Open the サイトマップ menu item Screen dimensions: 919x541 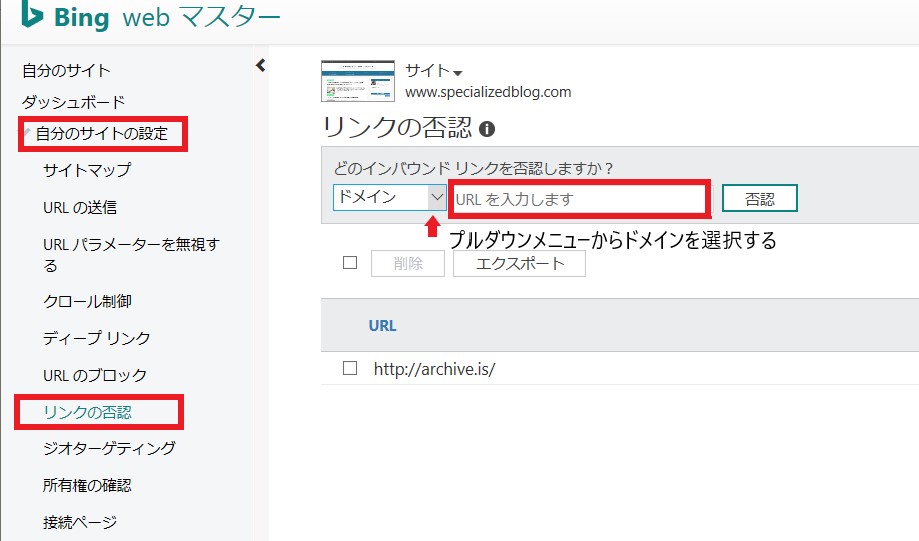pos(87,170)
